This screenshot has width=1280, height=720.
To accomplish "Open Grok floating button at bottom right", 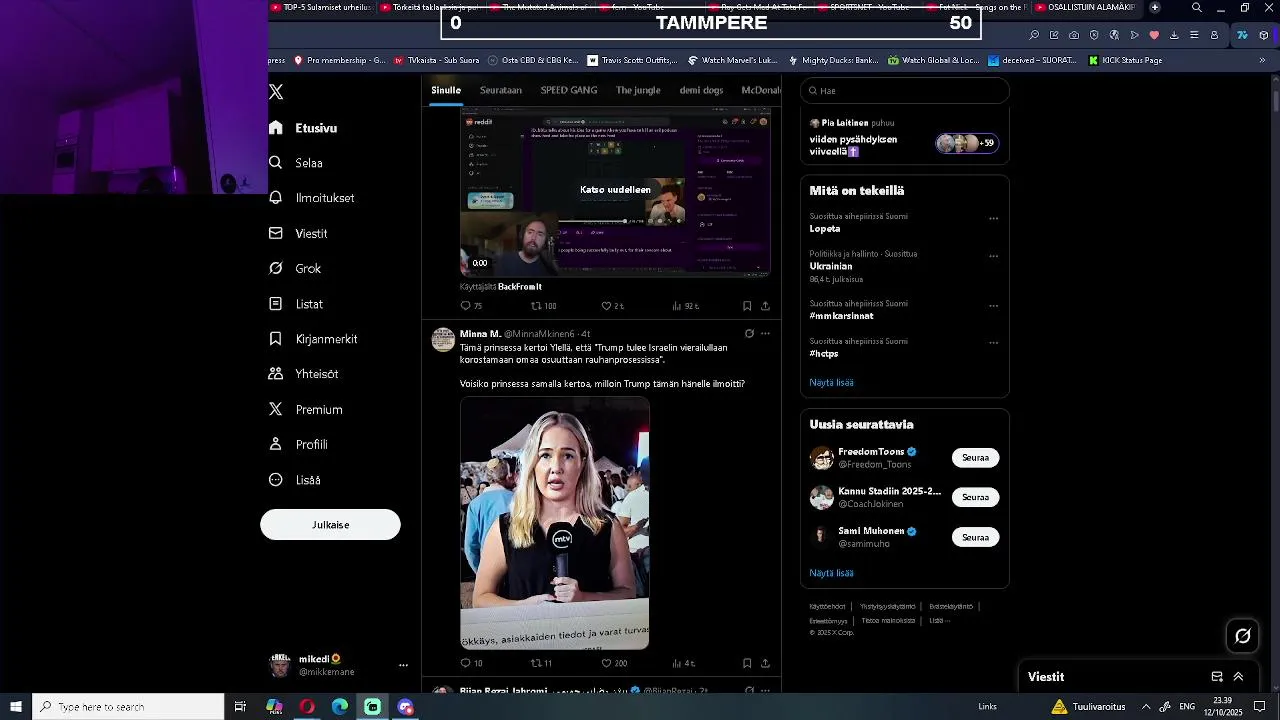I will click(1243, 636).
